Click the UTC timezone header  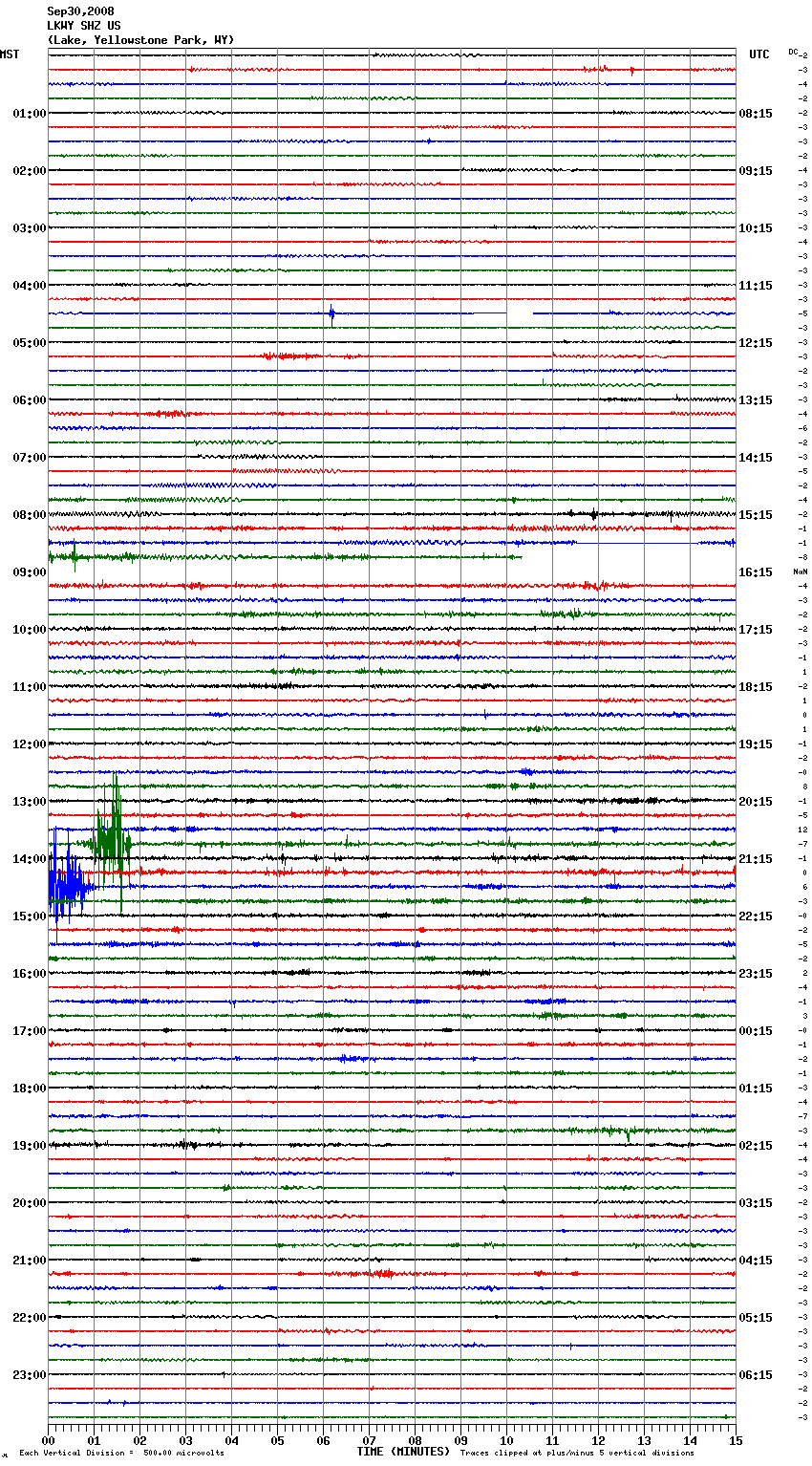tap(759, 54)
